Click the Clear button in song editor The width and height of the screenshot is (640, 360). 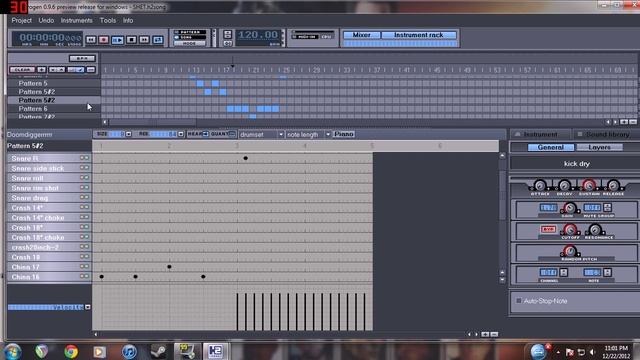click(x=22, y=70)
